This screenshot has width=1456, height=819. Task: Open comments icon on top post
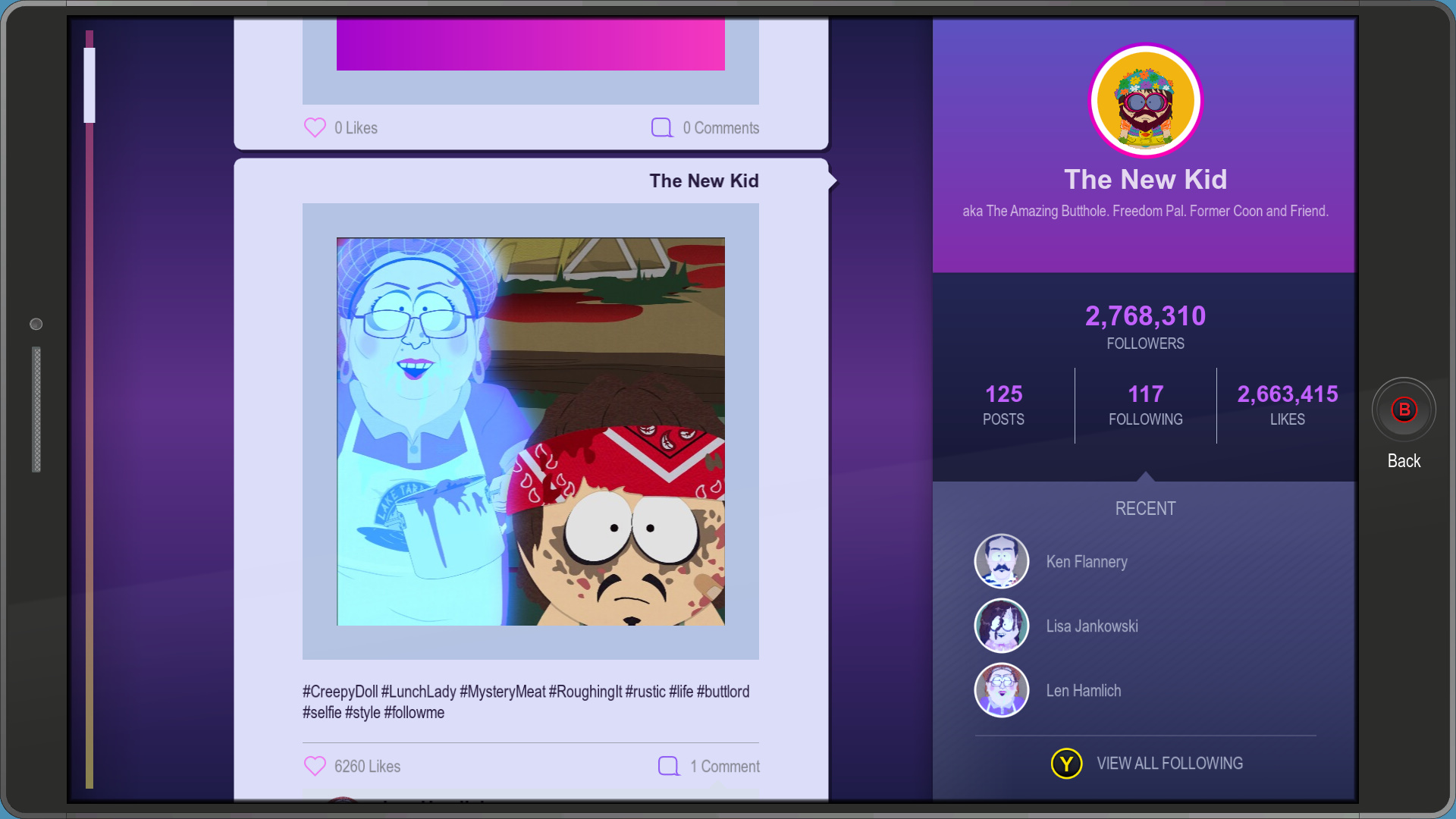pos(662,127)
